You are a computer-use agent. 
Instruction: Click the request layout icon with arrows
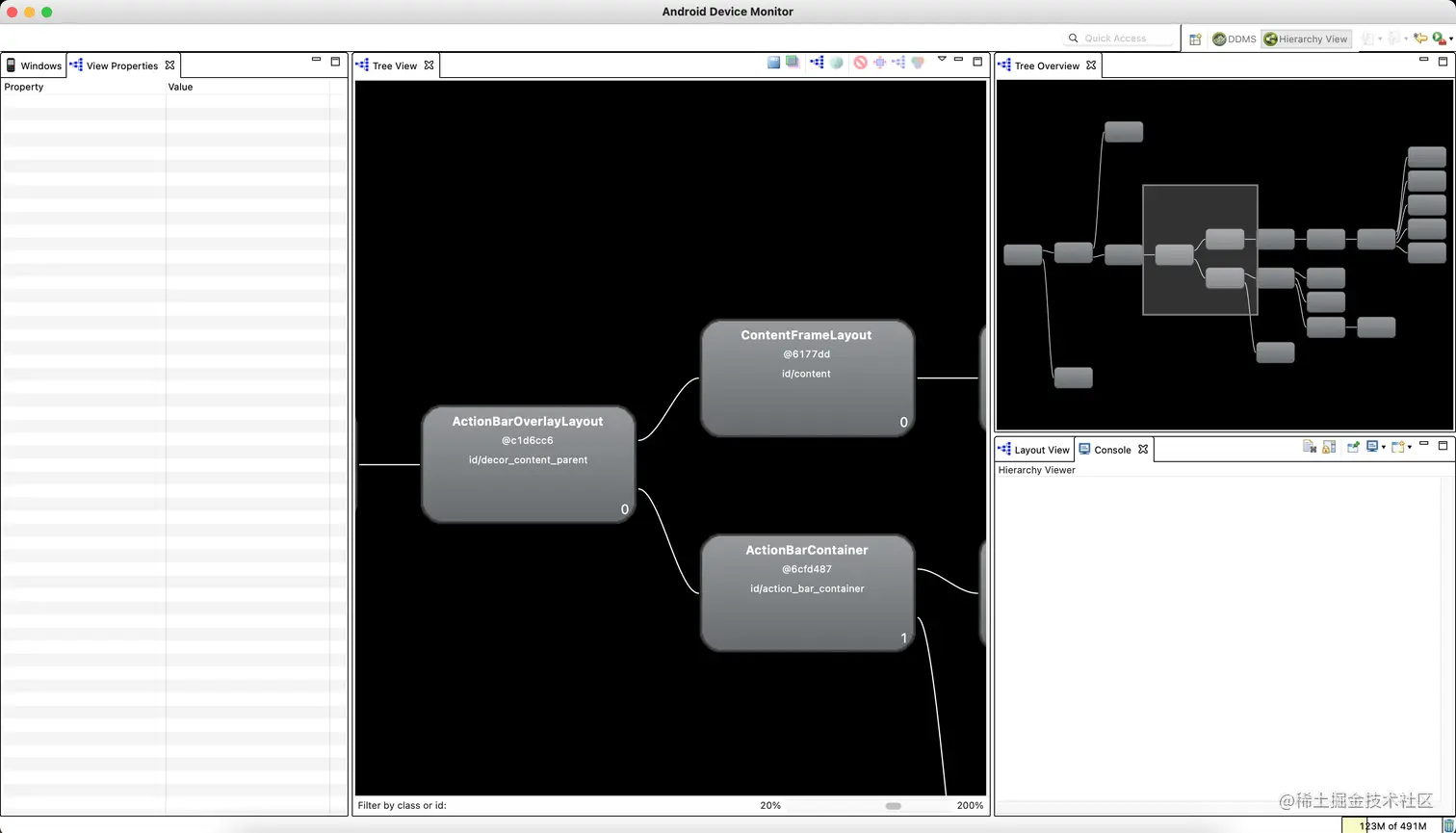879,62
